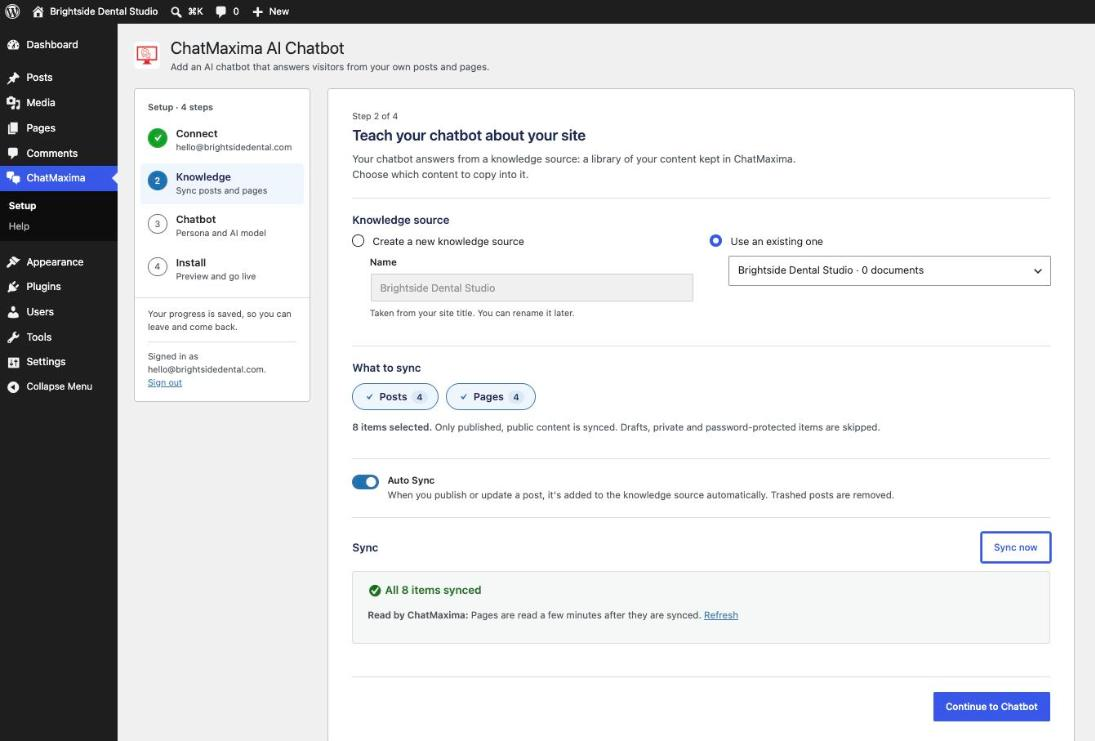Viewport: 1095px width, 741px height.
Task: Click the Tools wrench icon
Action: coord(13,337)
